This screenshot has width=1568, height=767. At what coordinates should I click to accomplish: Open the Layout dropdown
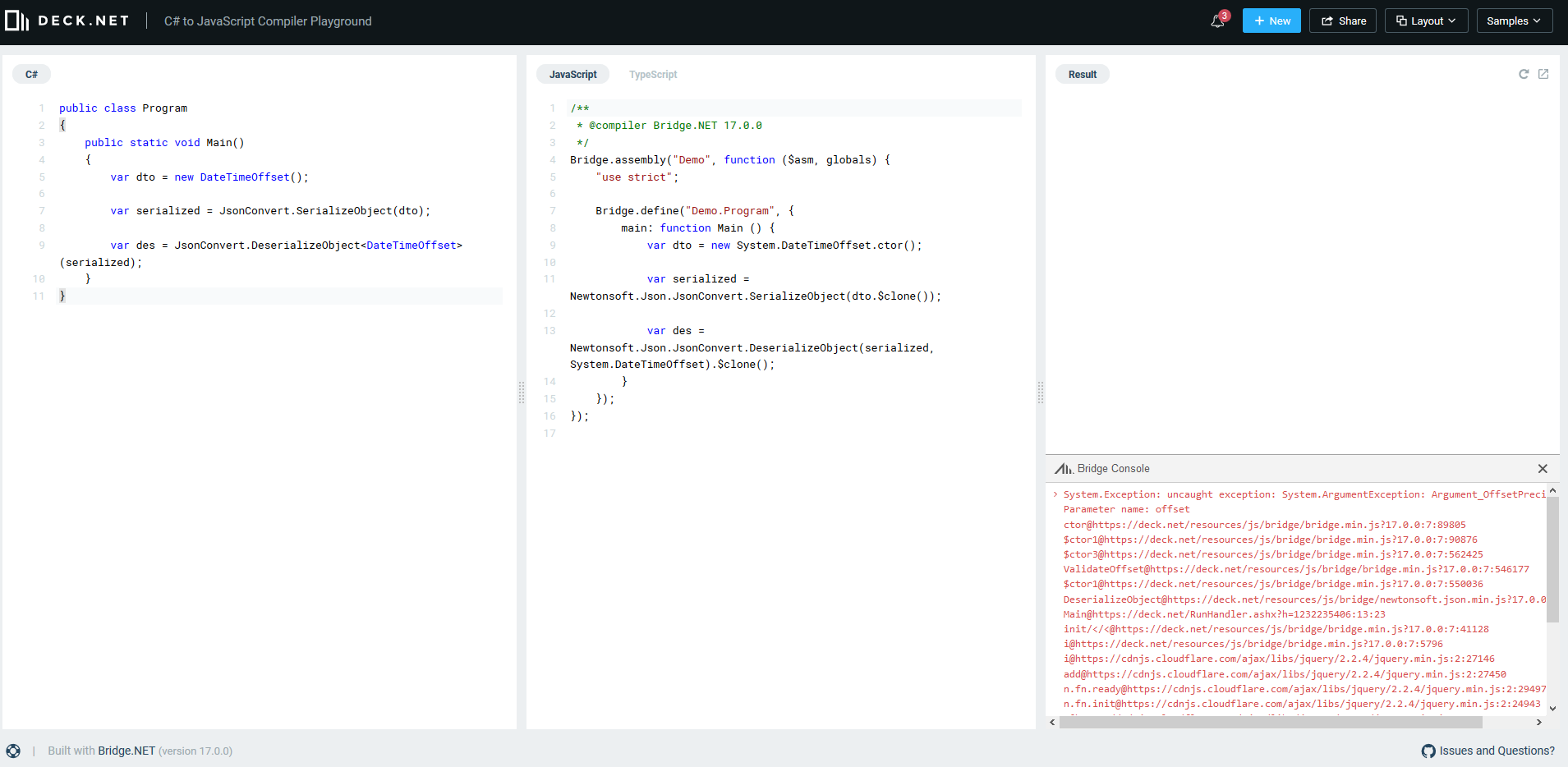click(x=1426, y=21)
